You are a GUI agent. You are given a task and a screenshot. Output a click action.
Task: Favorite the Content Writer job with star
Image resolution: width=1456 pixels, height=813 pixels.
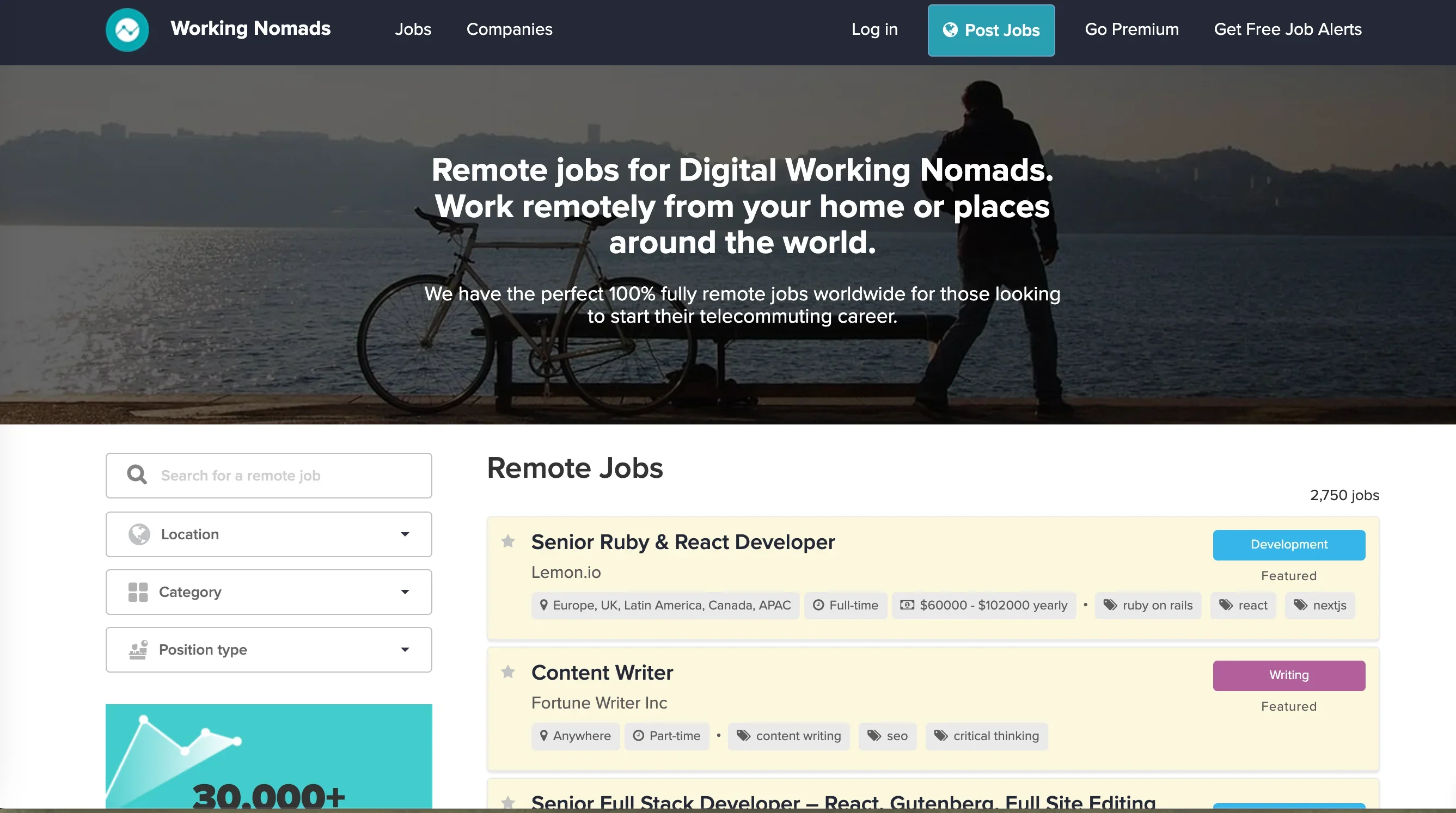point(507,672)
